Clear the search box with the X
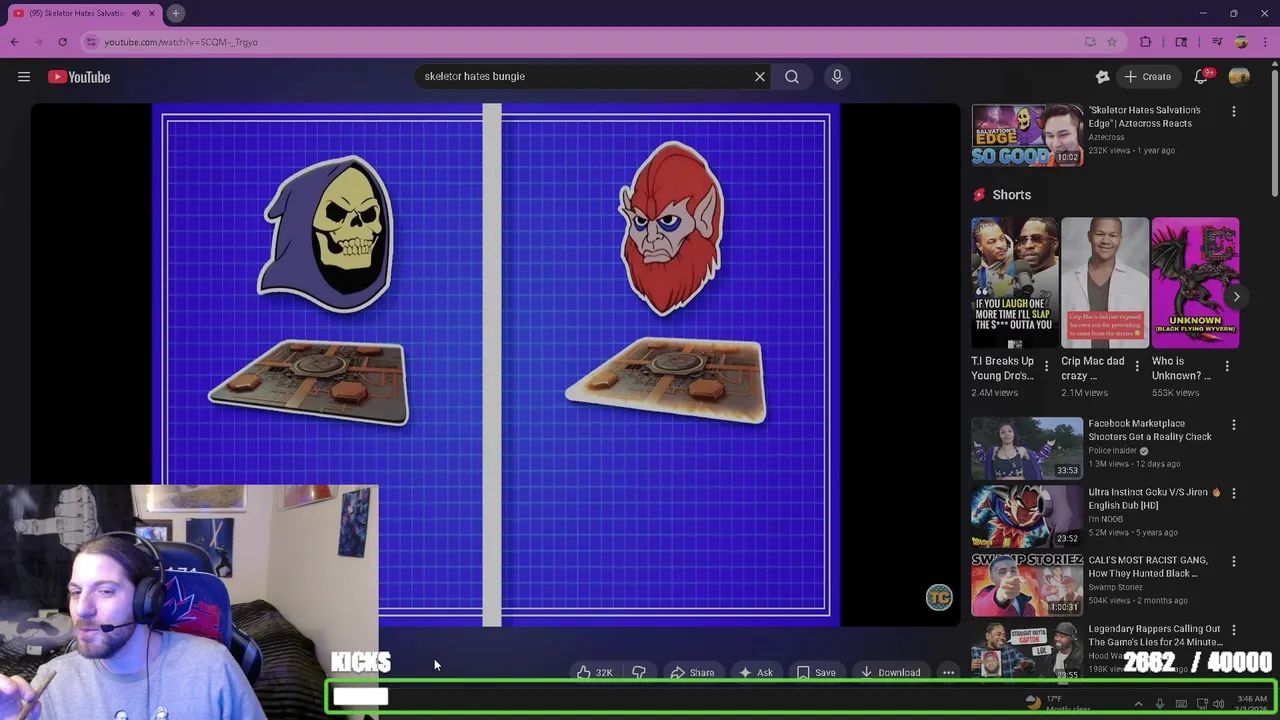This screenshot has height=720, width=1280. 760,76
